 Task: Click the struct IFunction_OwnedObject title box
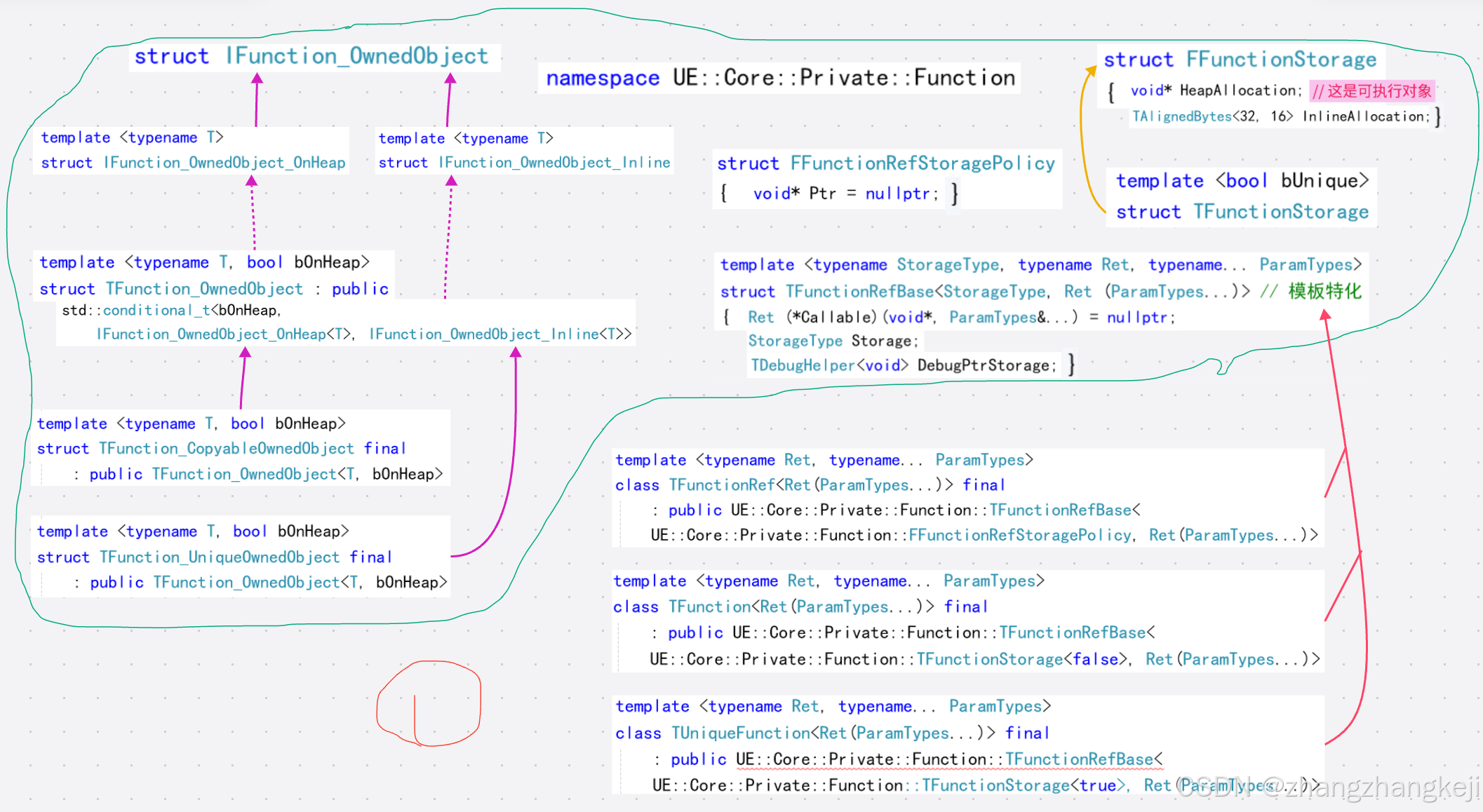[312, 56]
